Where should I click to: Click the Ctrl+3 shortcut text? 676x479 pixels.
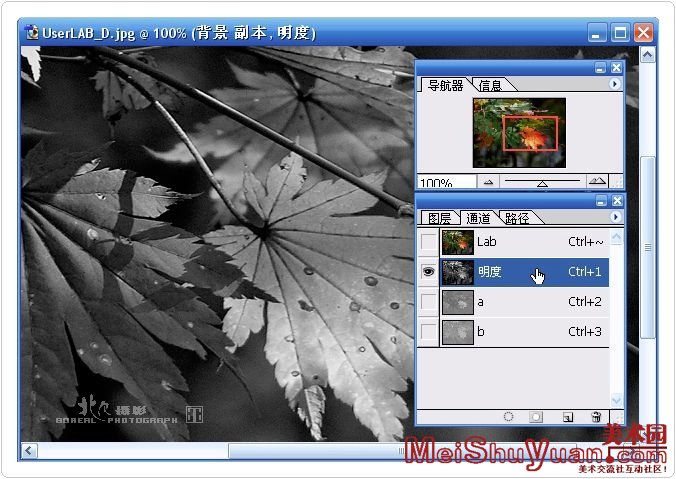585,332
